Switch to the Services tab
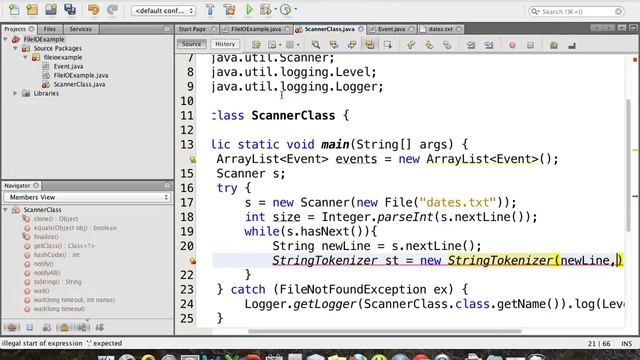 (x=80, y=29)
